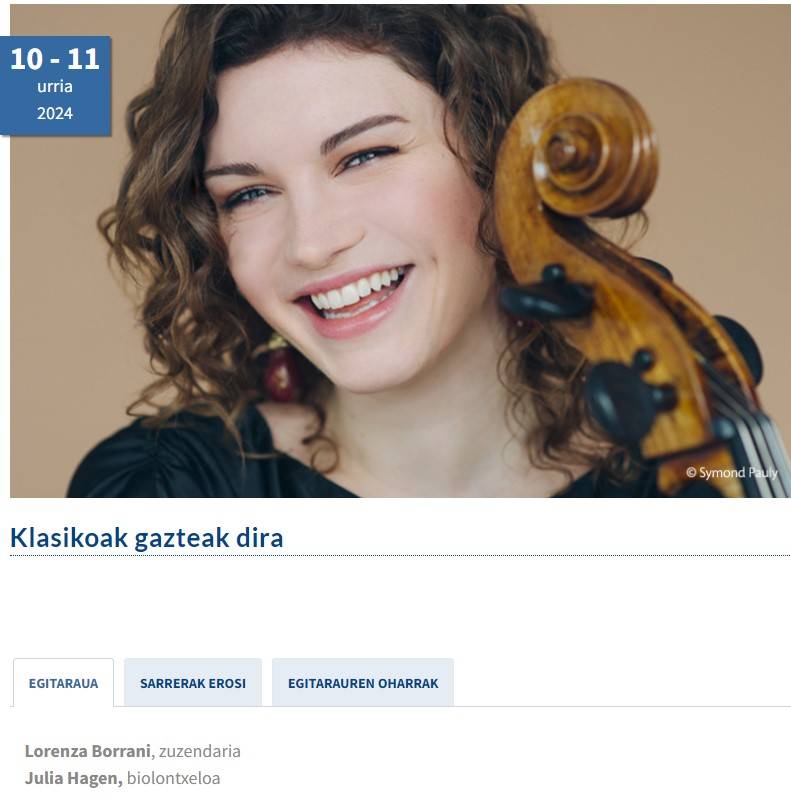Open the EGITARAUA tab
Image resolution: width=791 pixels, height=800 pixels.
point(63,683)
